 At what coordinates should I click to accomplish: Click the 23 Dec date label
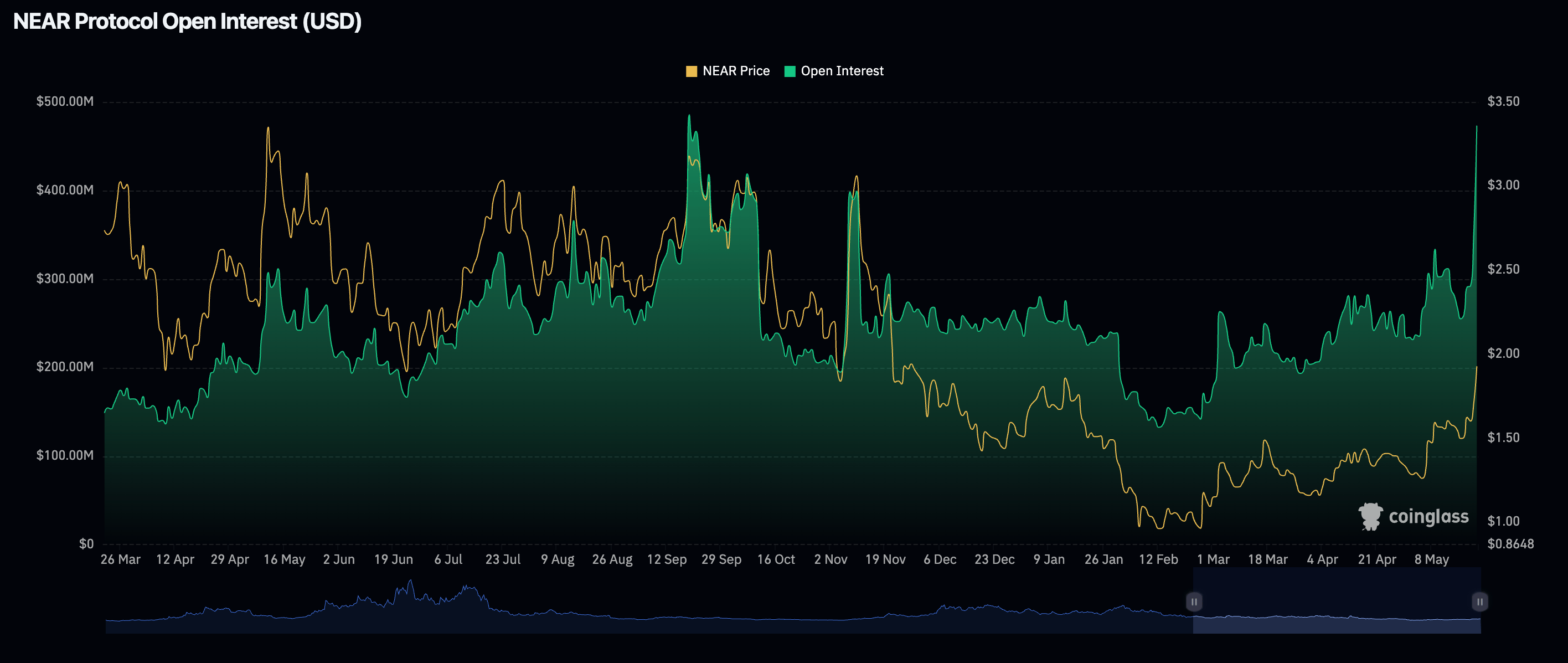[994, 559]
